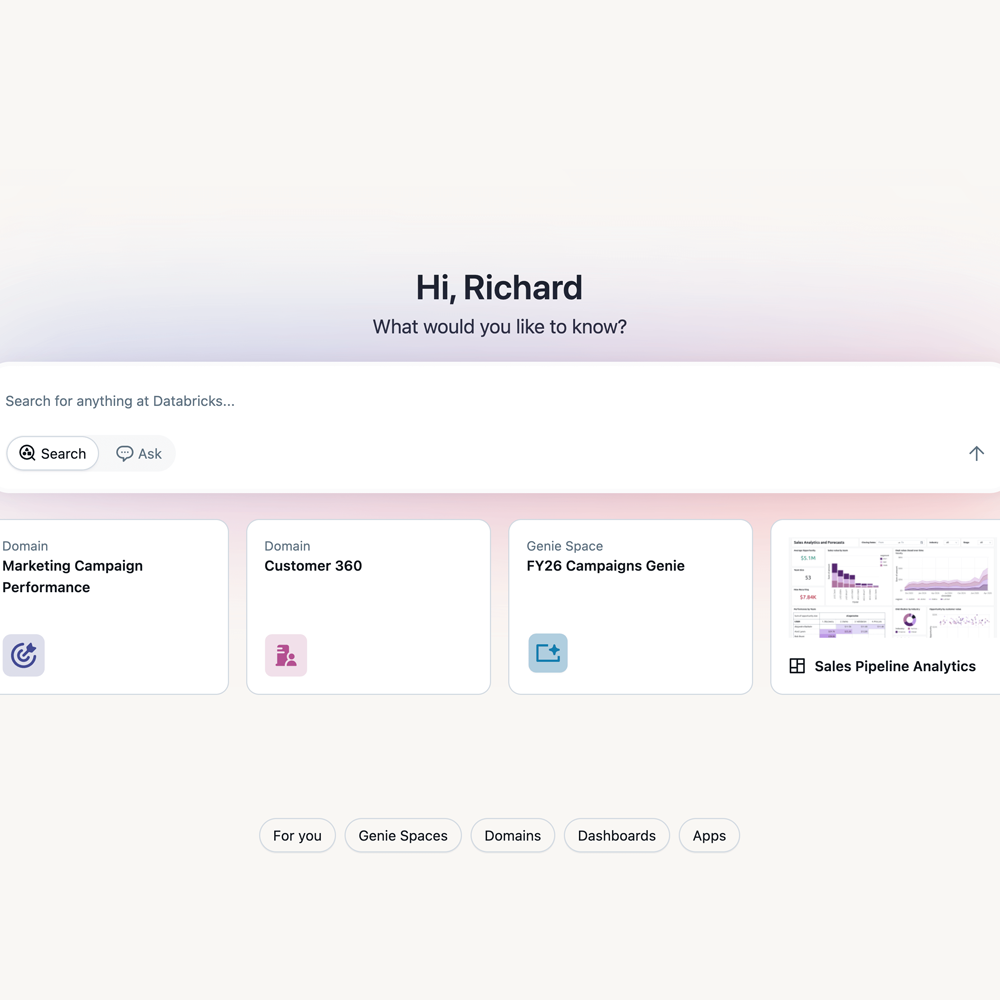1000x1000 pixels.
Task: Enable the For you filter
Action: point(296,835)
